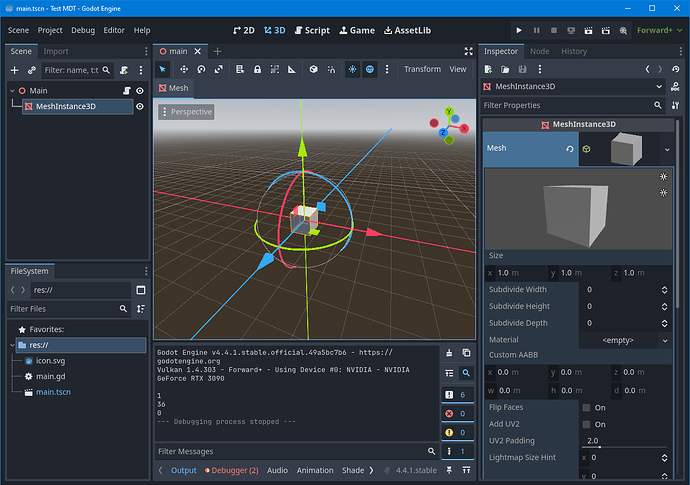Toggle warning messages filter
Viewport: 690px width, 485px height.
click(x=458, y=433)
